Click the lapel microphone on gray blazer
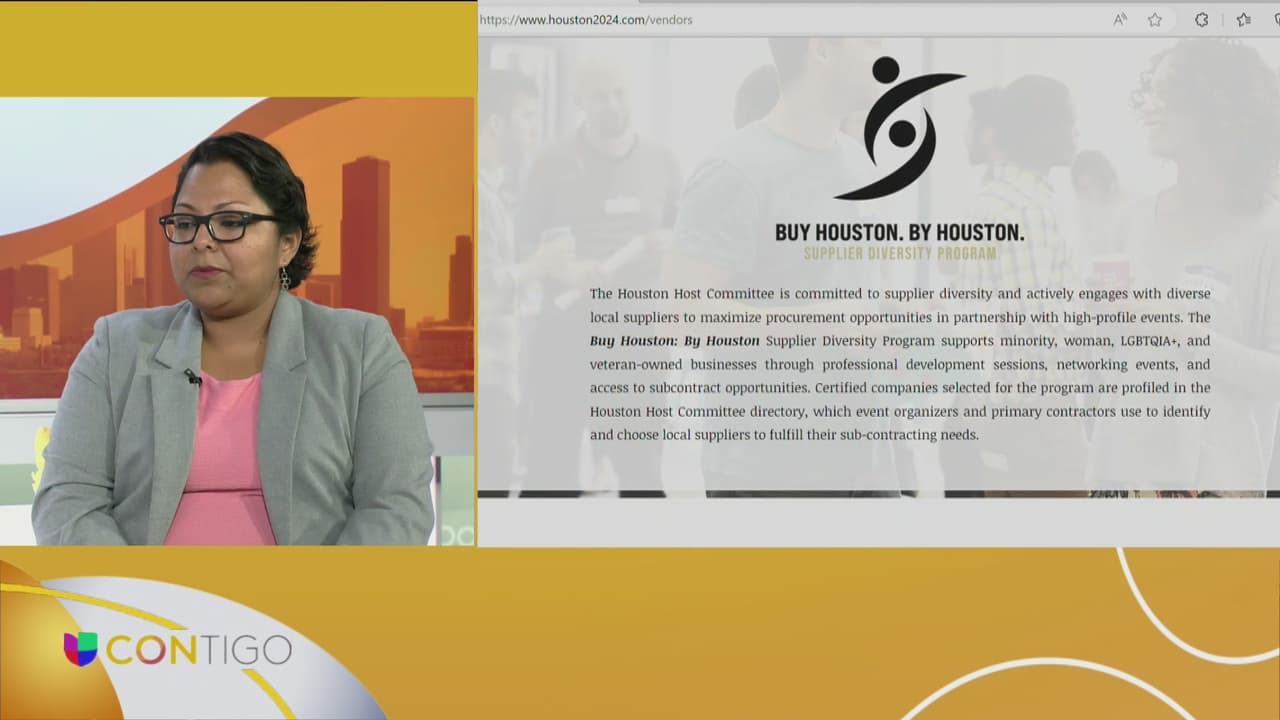 click(192, 377)
